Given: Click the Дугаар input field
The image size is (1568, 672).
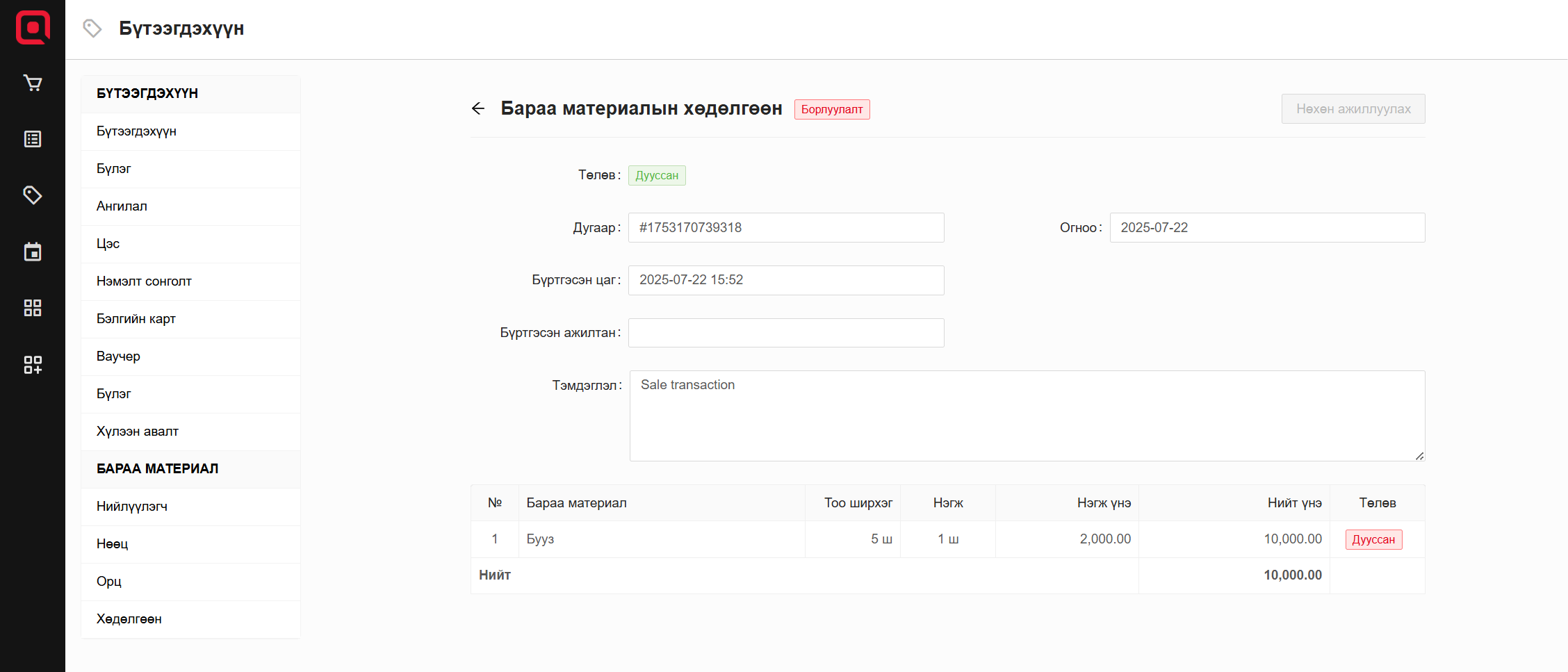Looking at the screenshot, I should tap(785, 228).
